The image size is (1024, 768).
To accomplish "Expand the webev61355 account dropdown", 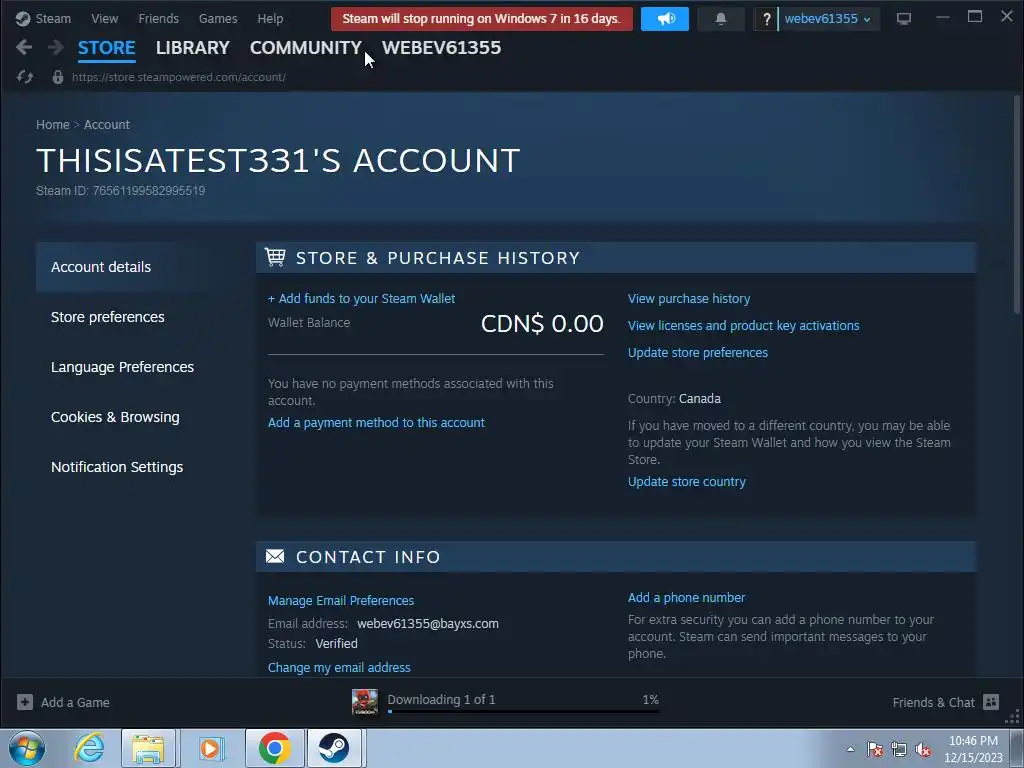I will (x=827, y=19).
